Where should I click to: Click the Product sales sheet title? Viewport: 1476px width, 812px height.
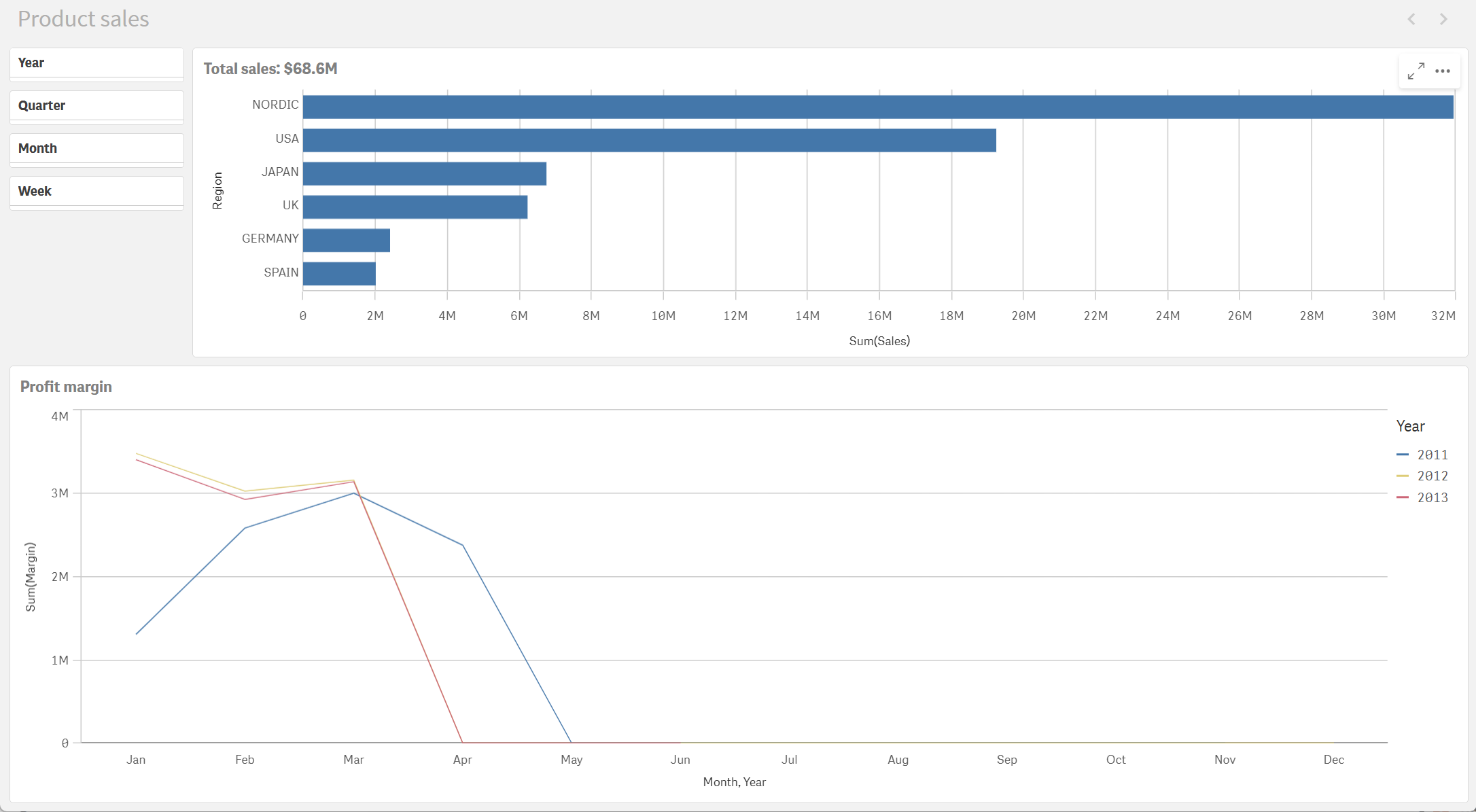coord(83,19)
